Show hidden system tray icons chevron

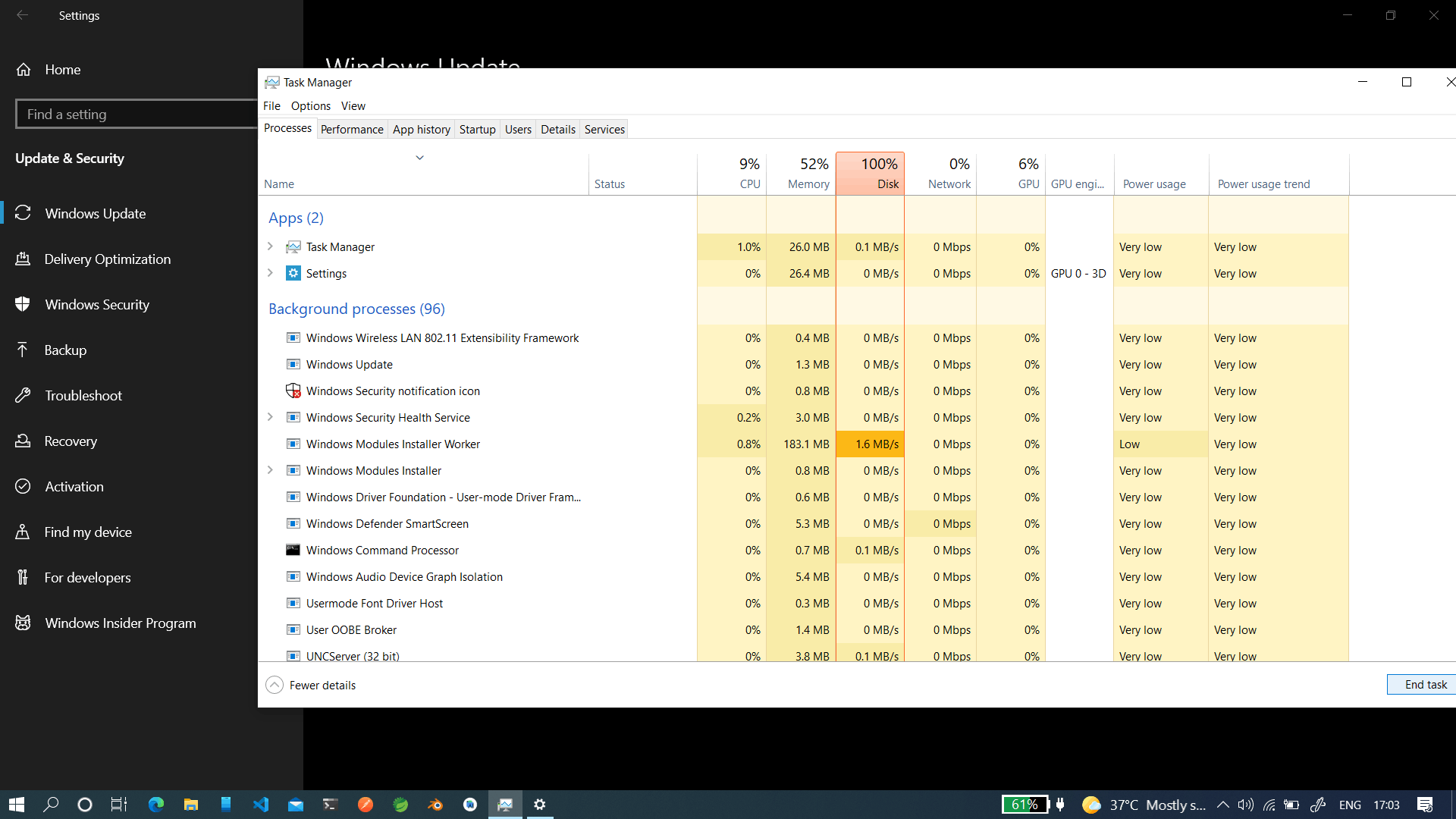coord(1222,805)
